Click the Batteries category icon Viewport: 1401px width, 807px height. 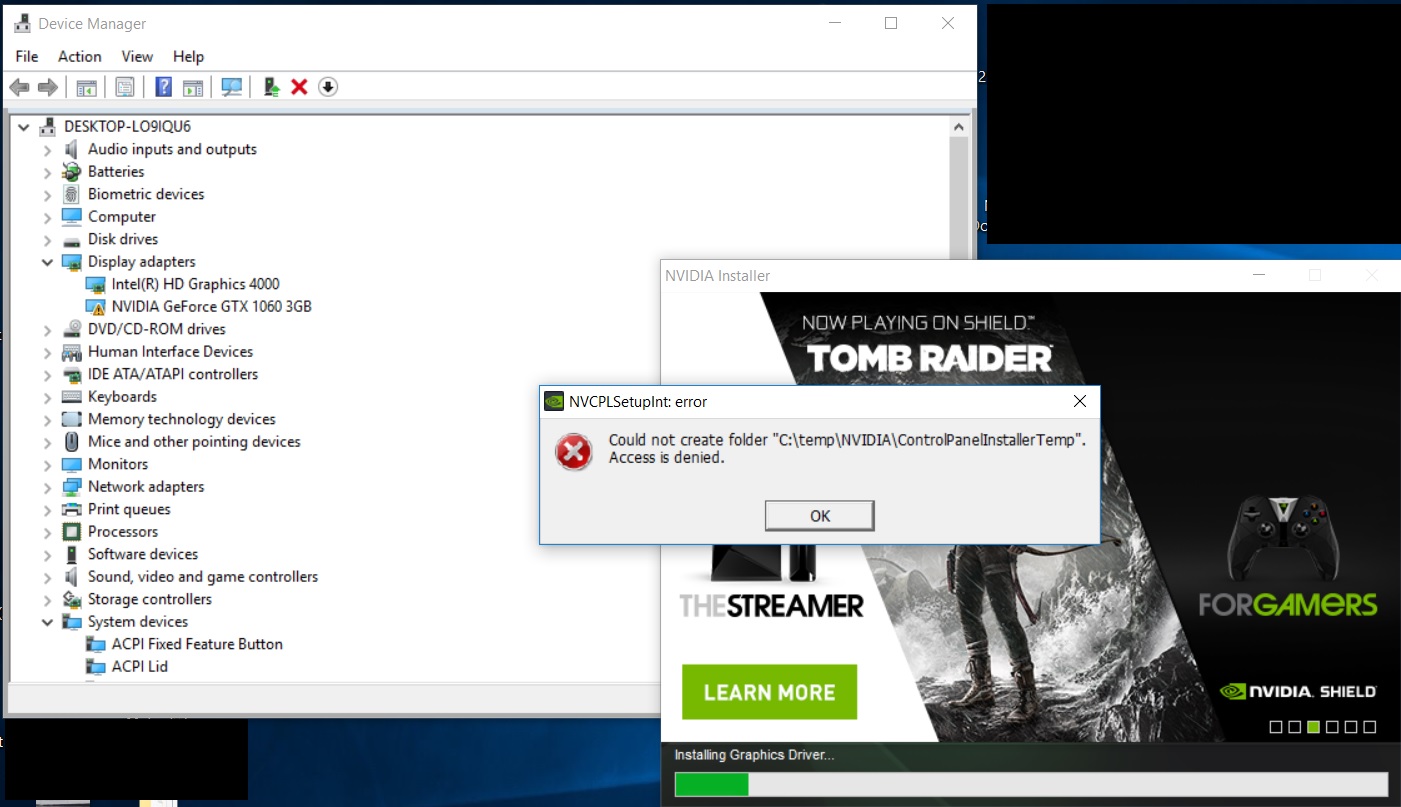(71, 172)
